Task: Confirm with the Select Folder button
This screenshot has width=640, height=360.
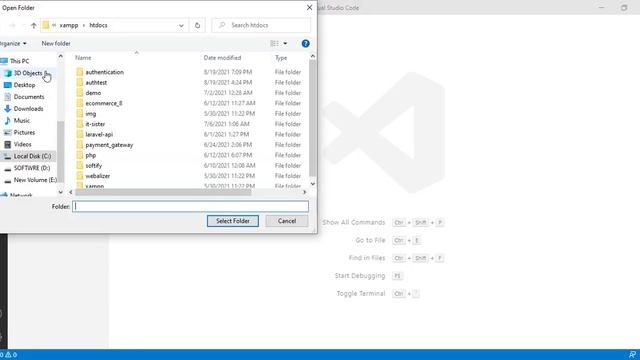Action: (233, 221)
